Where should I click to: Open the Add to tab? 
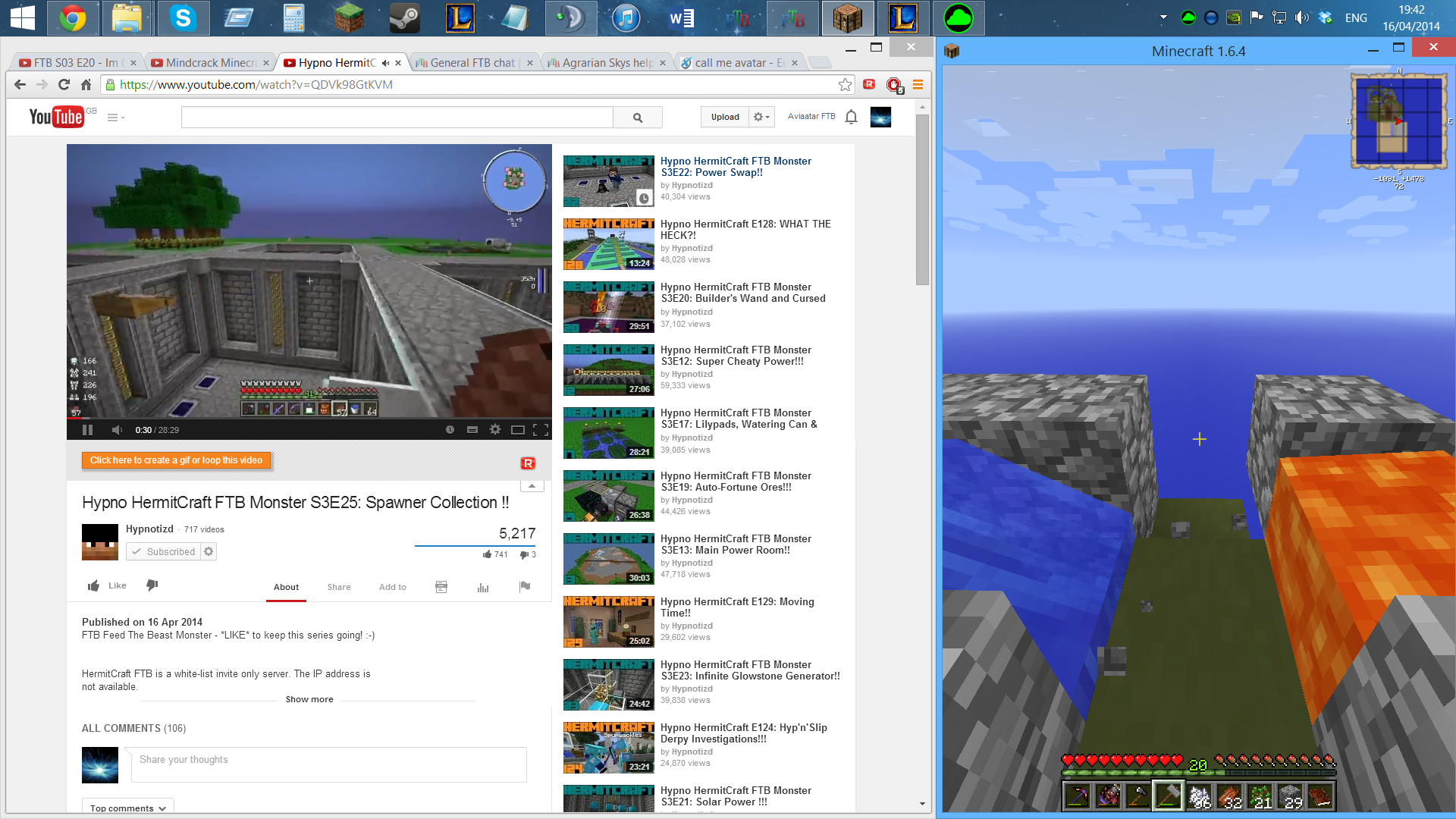tap(393, 587)
